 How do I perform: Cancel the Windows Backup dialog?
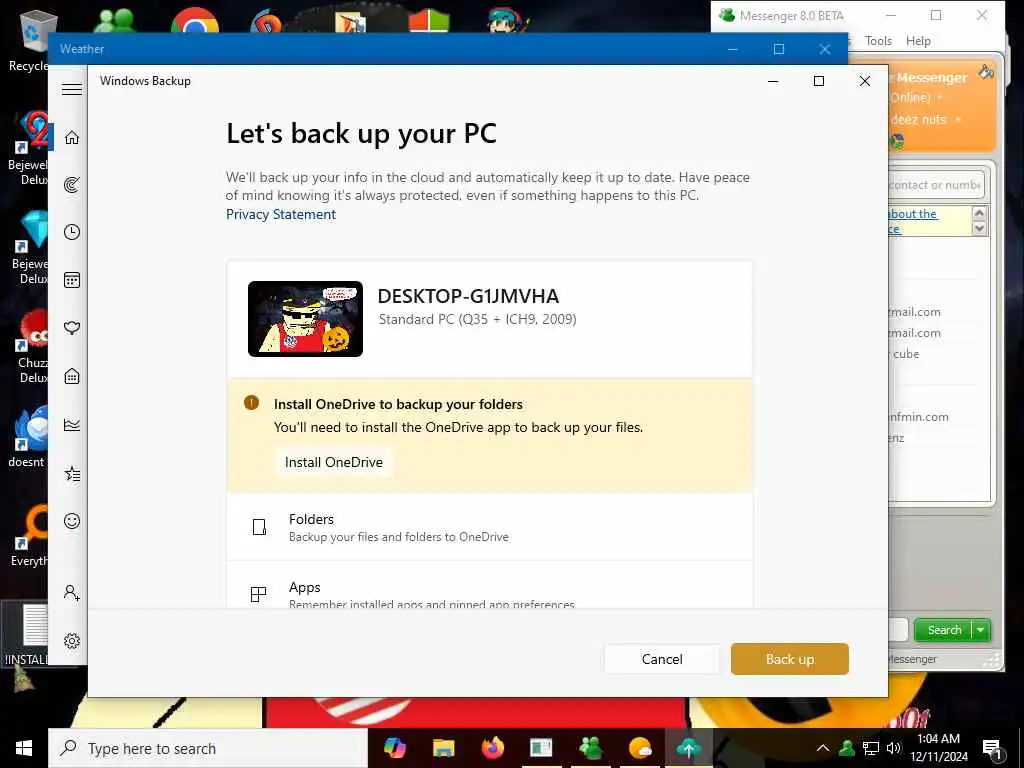(662, 659)
